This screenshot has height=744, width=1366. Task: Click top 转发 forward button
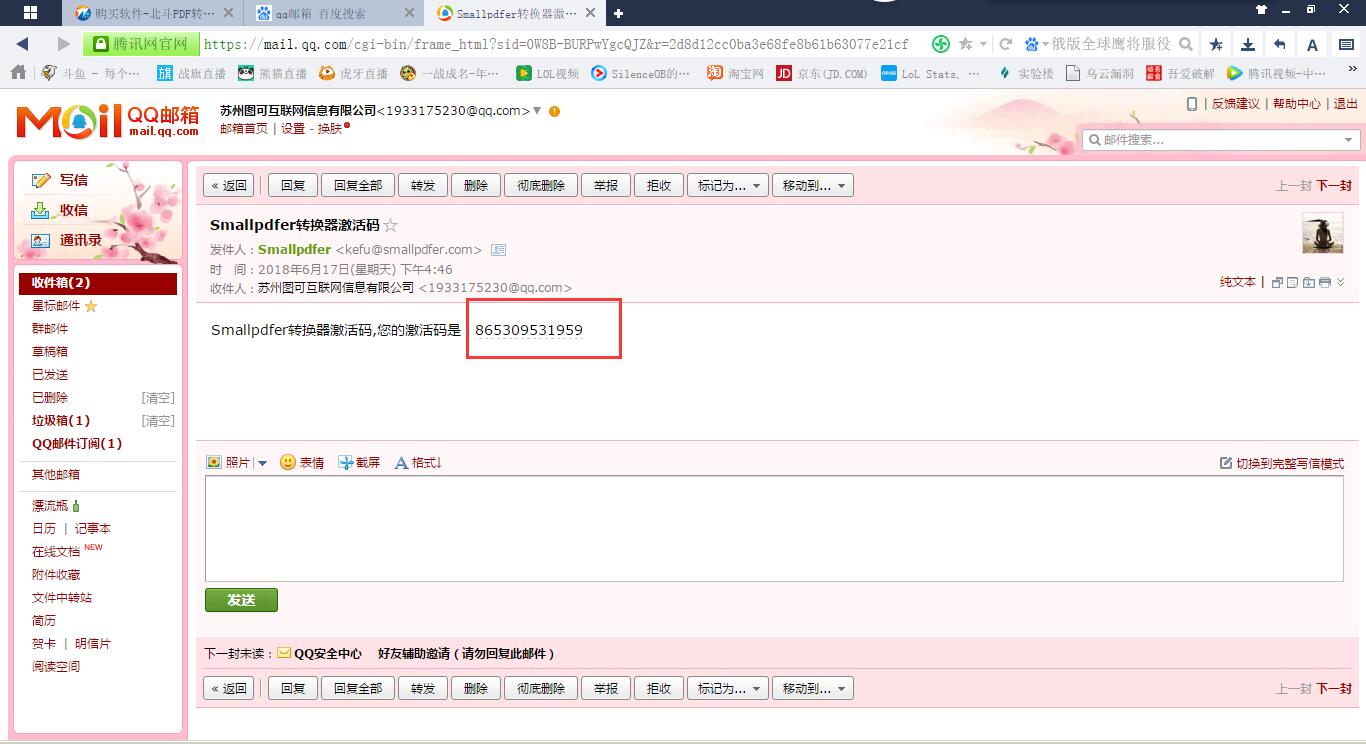click(423, 185)
